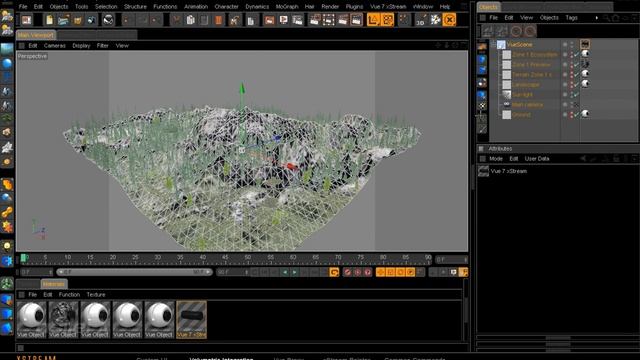Open the Plugins main menu
The height and width of the screenshot is (360, 640).
(354, 7)
